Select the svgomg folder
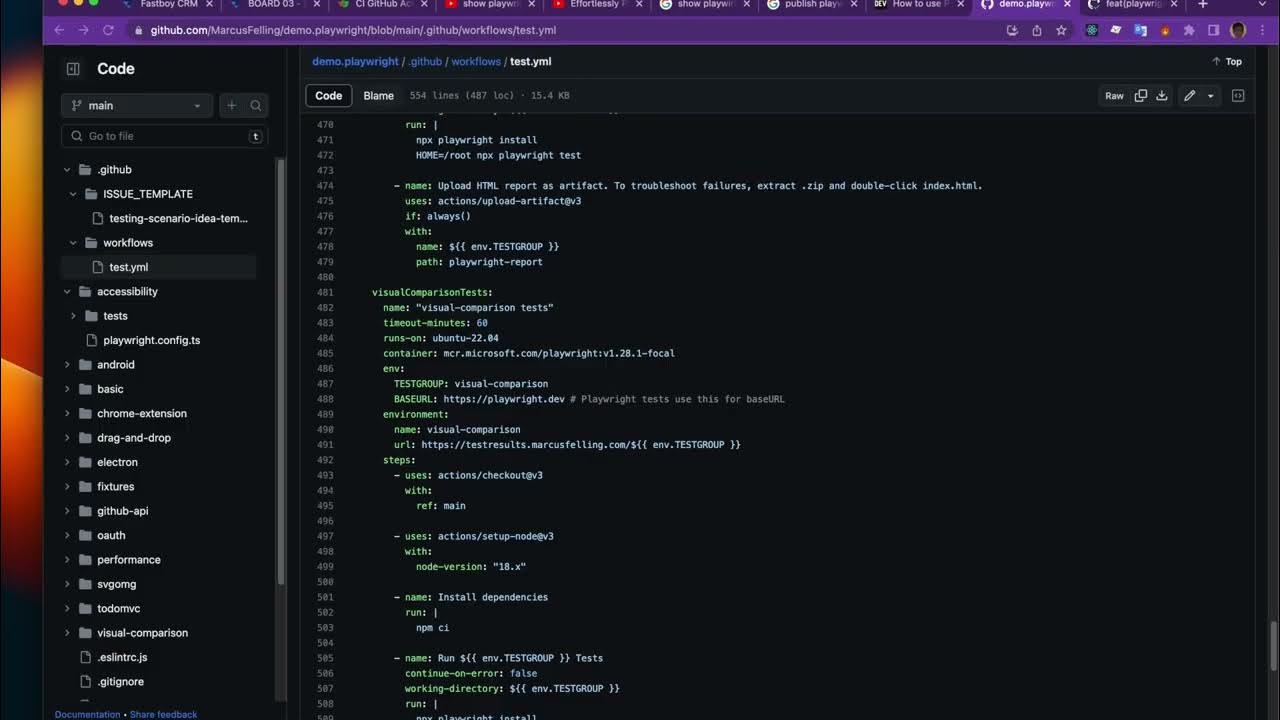 pos(116,584)
